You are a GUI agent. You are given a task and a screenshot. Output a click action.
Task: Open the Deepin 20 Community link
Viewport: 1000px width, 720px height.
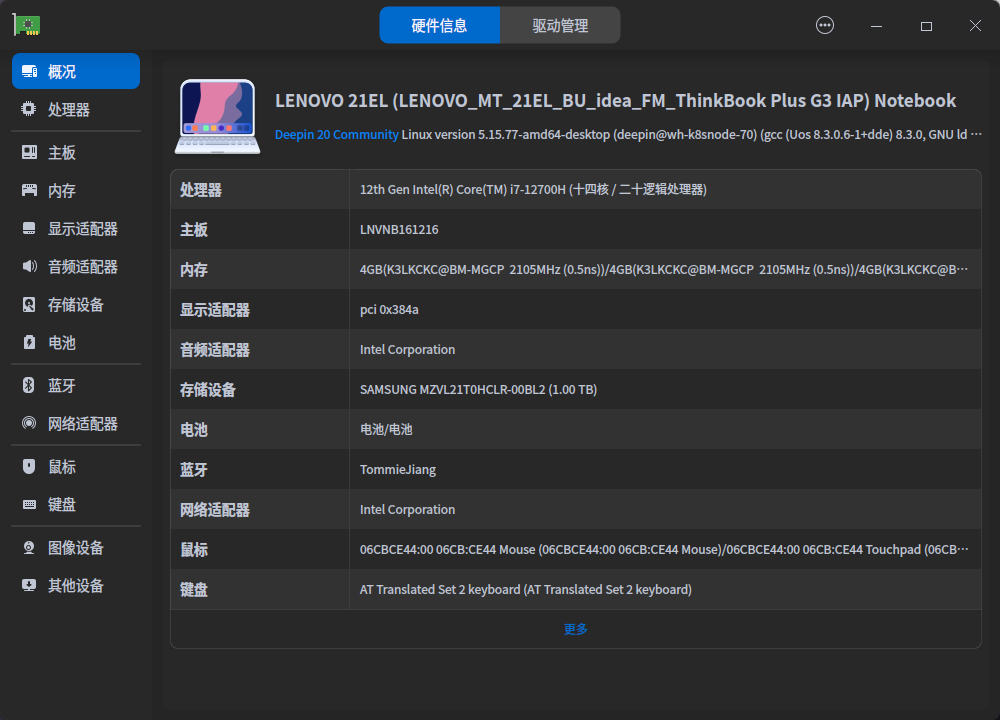point(337,135)
